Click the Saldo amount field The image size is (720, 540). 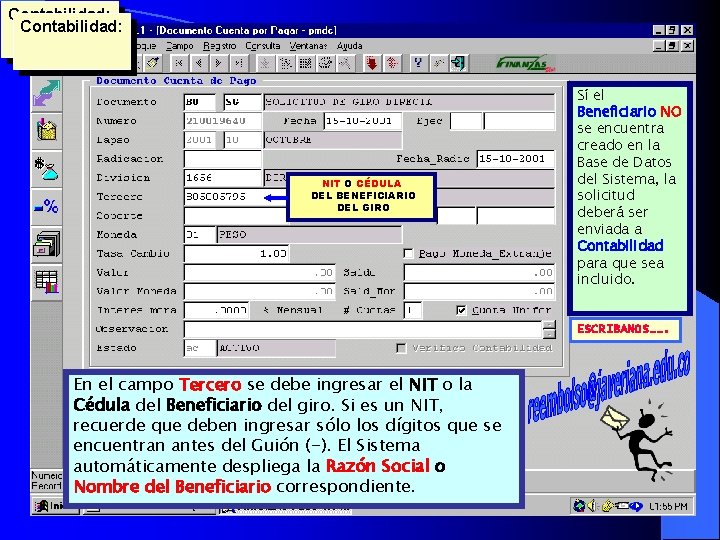(x=479, y=273)
